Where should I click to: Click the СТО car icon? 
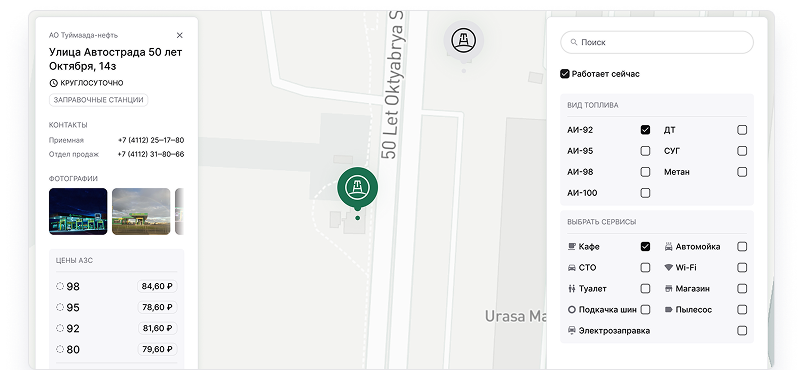coord(572,268)
